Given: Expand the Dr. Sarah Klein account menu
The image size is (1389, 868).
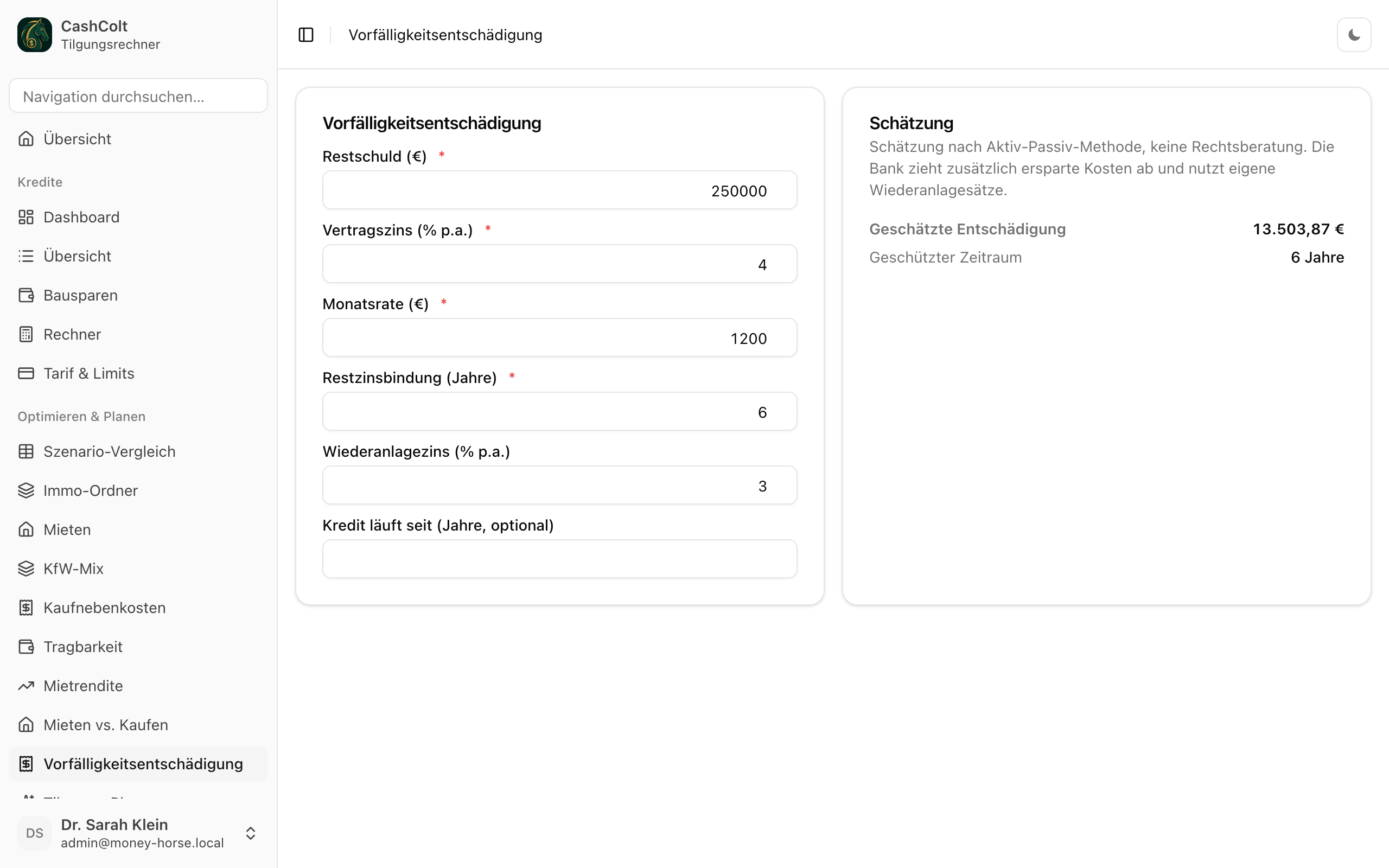Looking at the screenshot, I should 138,833.
